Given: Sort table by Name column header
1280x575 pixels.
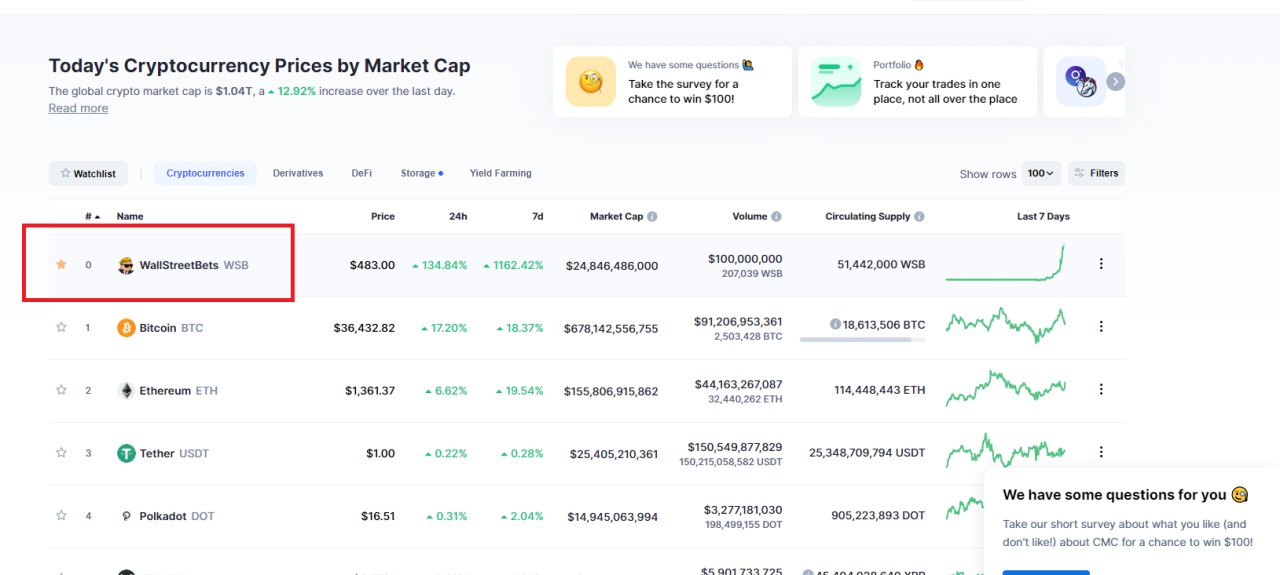Looking at the screenshot, I should pos(130,216).
